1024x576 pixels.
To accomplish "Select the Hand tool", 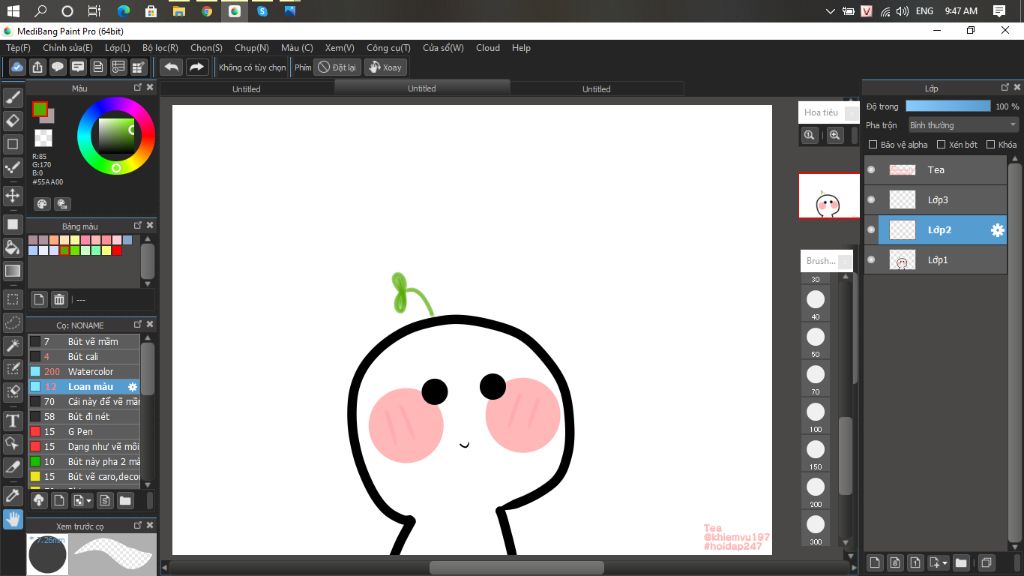I will point(12,519).
